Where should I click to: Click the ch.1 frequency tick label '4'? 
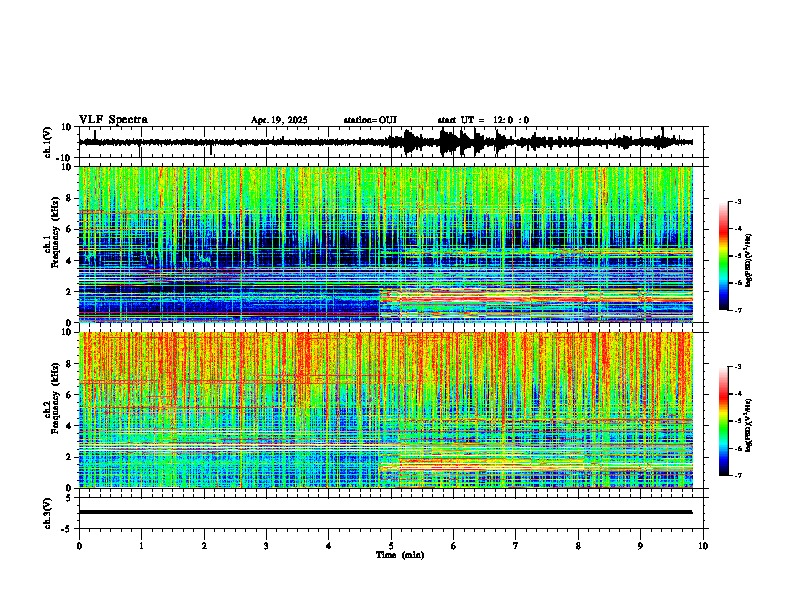69,261
